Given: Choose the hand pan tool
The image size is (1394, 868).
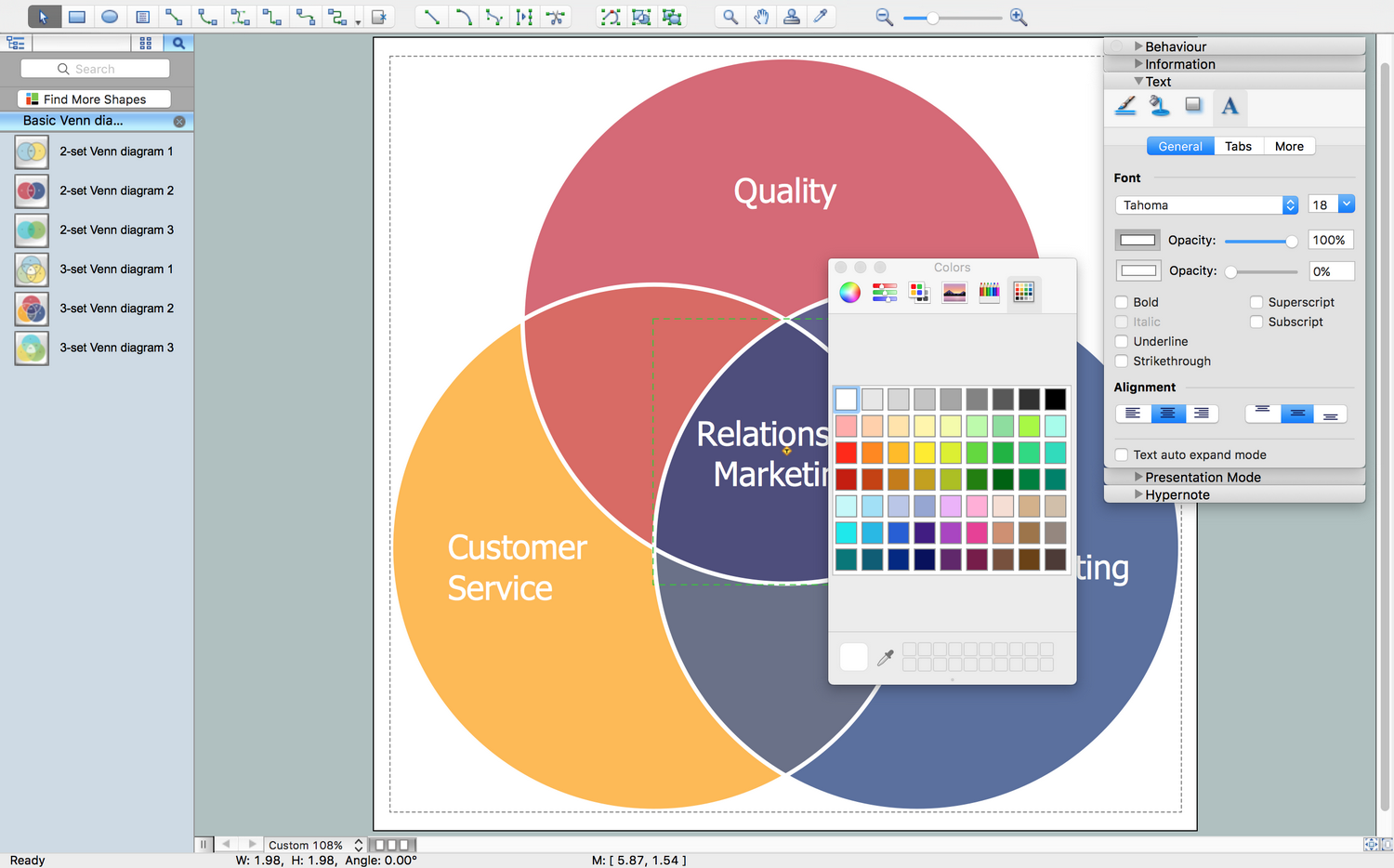Looking at the screenshot, I should pyautogui.click(x=761, y=17).
